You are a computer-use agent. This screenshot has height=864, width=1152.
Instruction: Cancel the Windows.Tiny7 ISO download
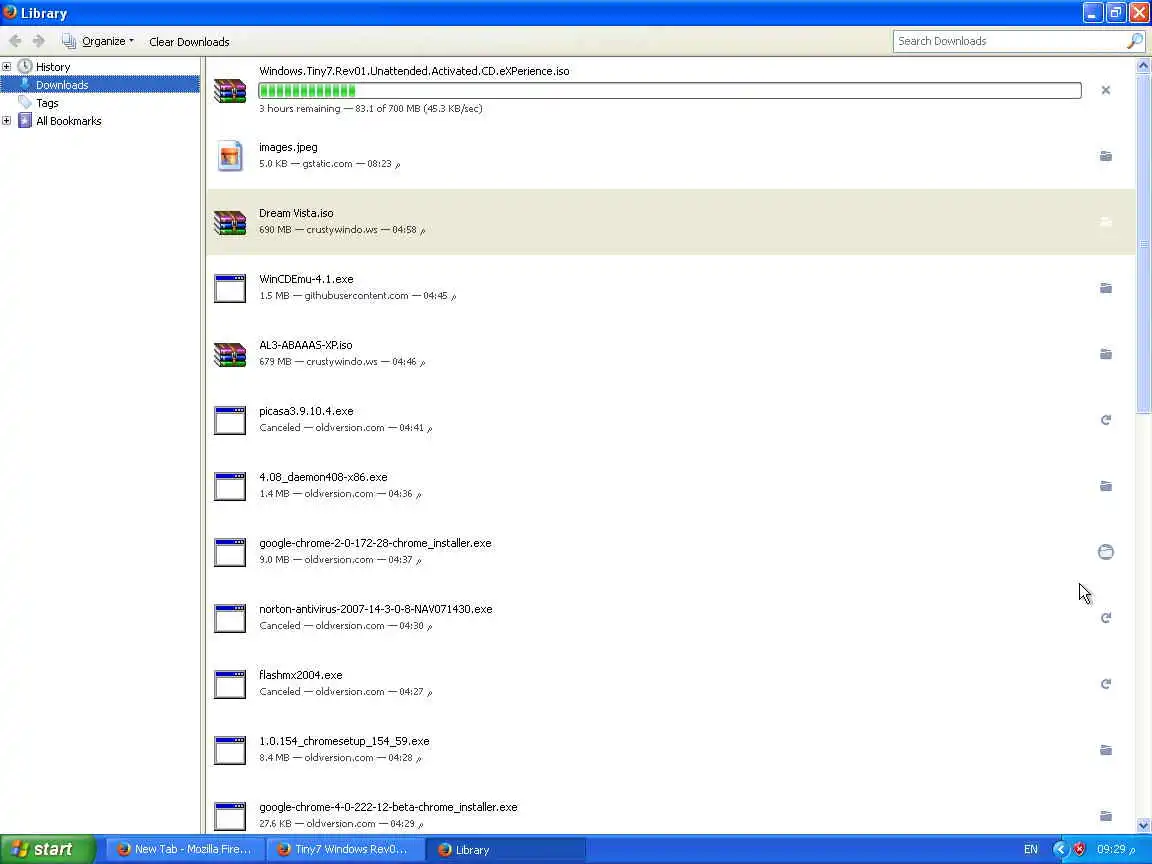tap(1105, 90)
